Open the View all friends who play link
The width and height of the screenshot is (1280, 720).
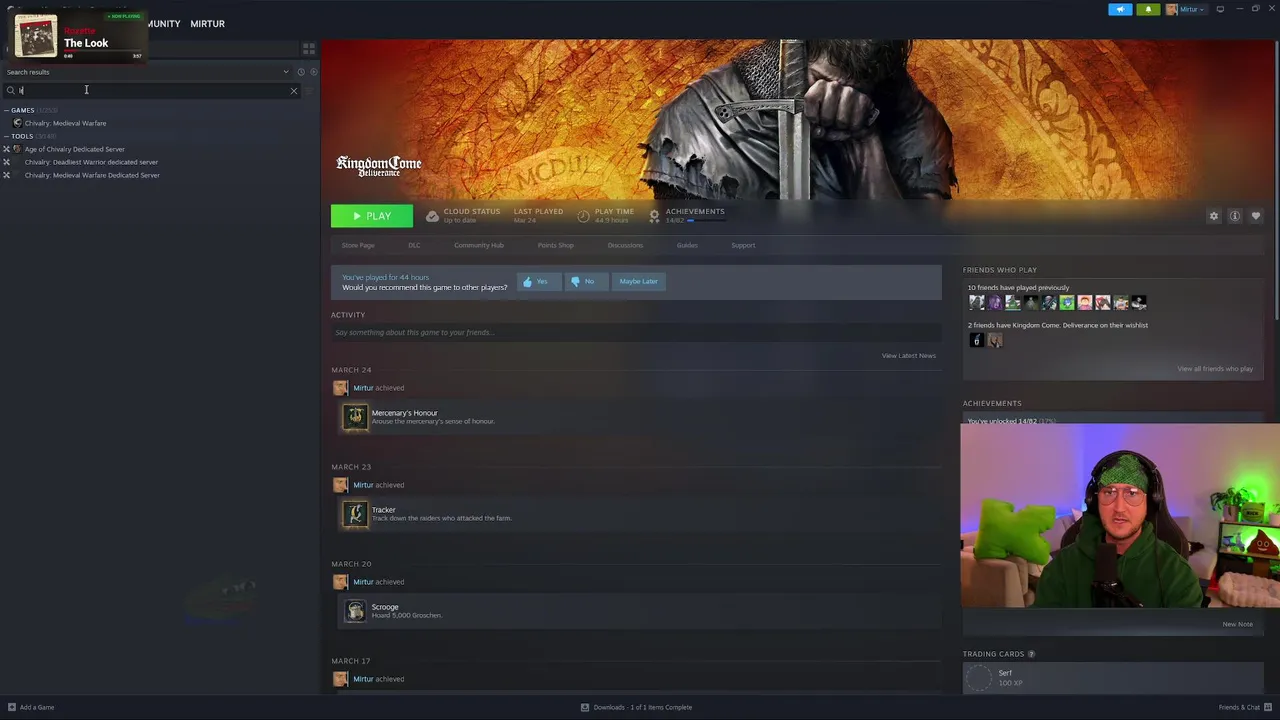[x=1215, y=369]
